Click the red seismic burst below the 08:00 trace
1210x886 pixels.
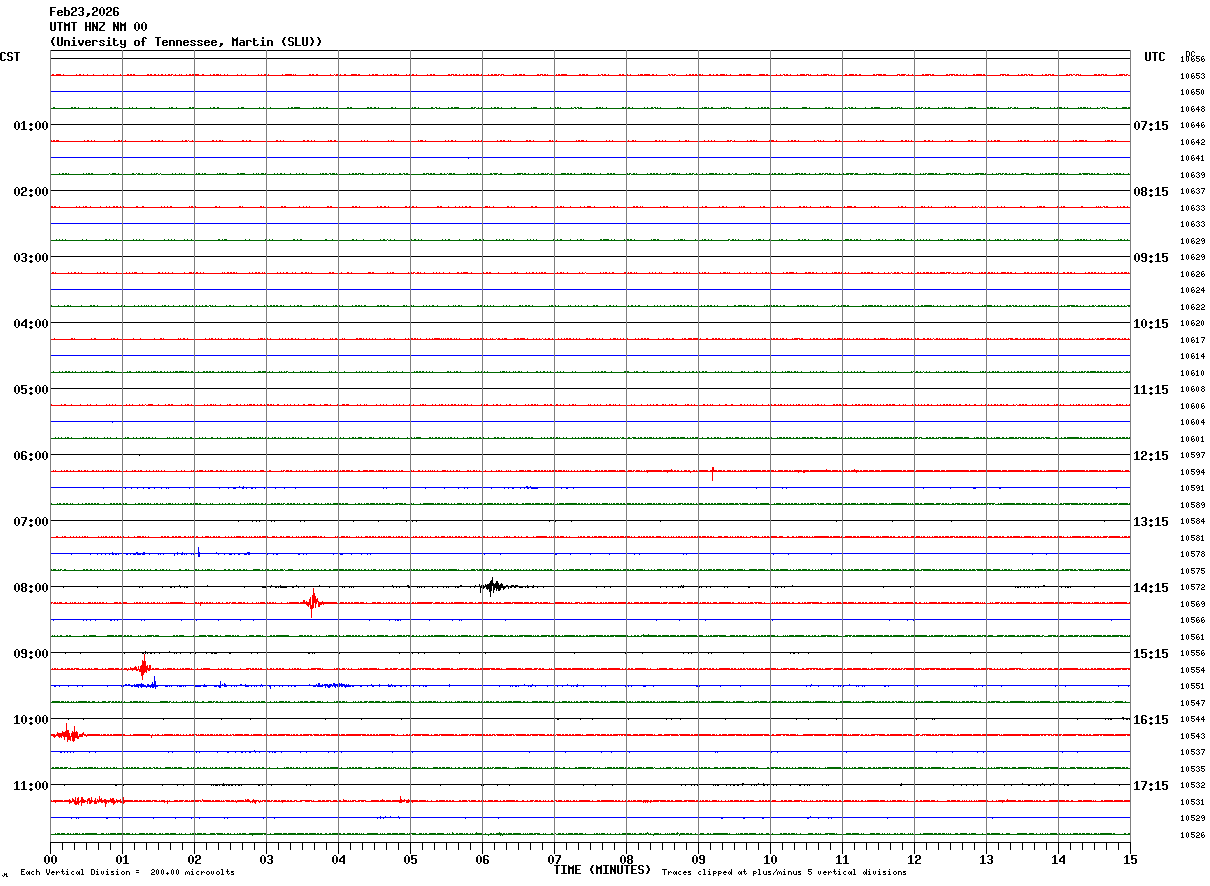313,602
